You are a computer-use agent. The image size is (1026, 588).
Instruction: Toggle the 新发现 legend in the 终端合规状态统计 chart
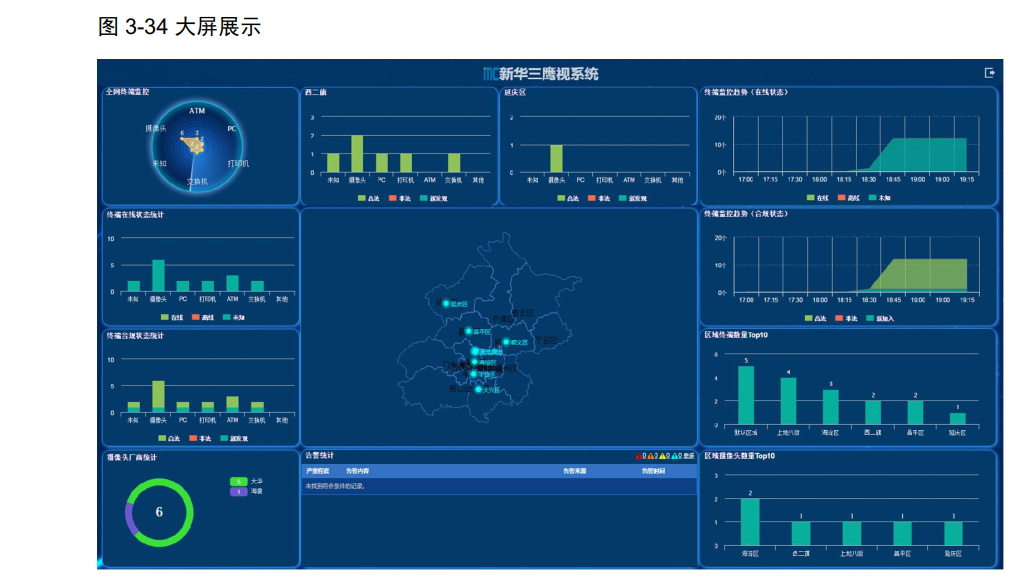click(x=234, y=438)
